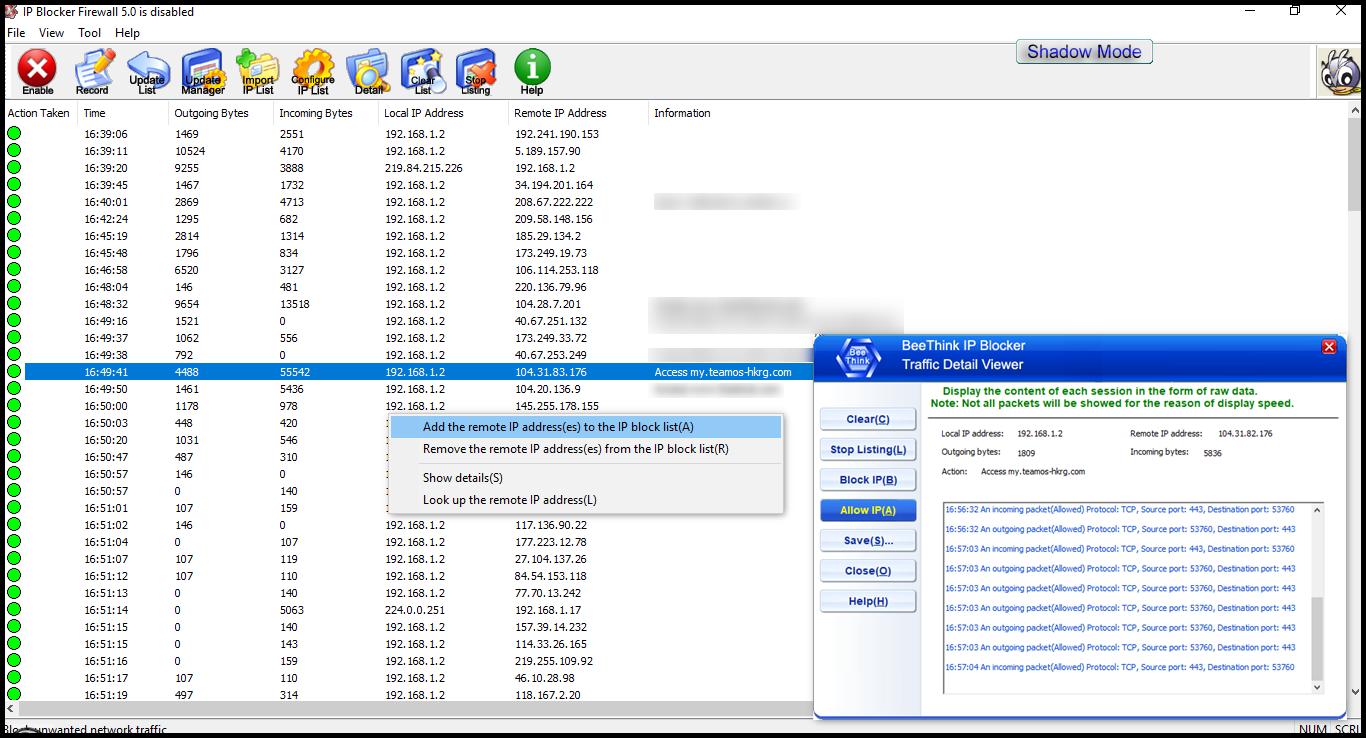Image resolution: width=1366 pixels, height=738 pixels.
Task: Open the View menu
Action: 51,33
